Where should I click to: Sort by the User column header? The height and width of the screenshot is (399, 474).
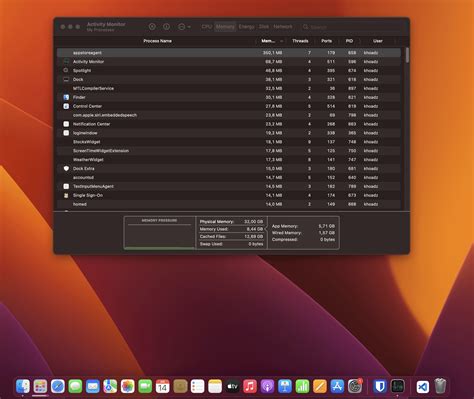point(378,41)
